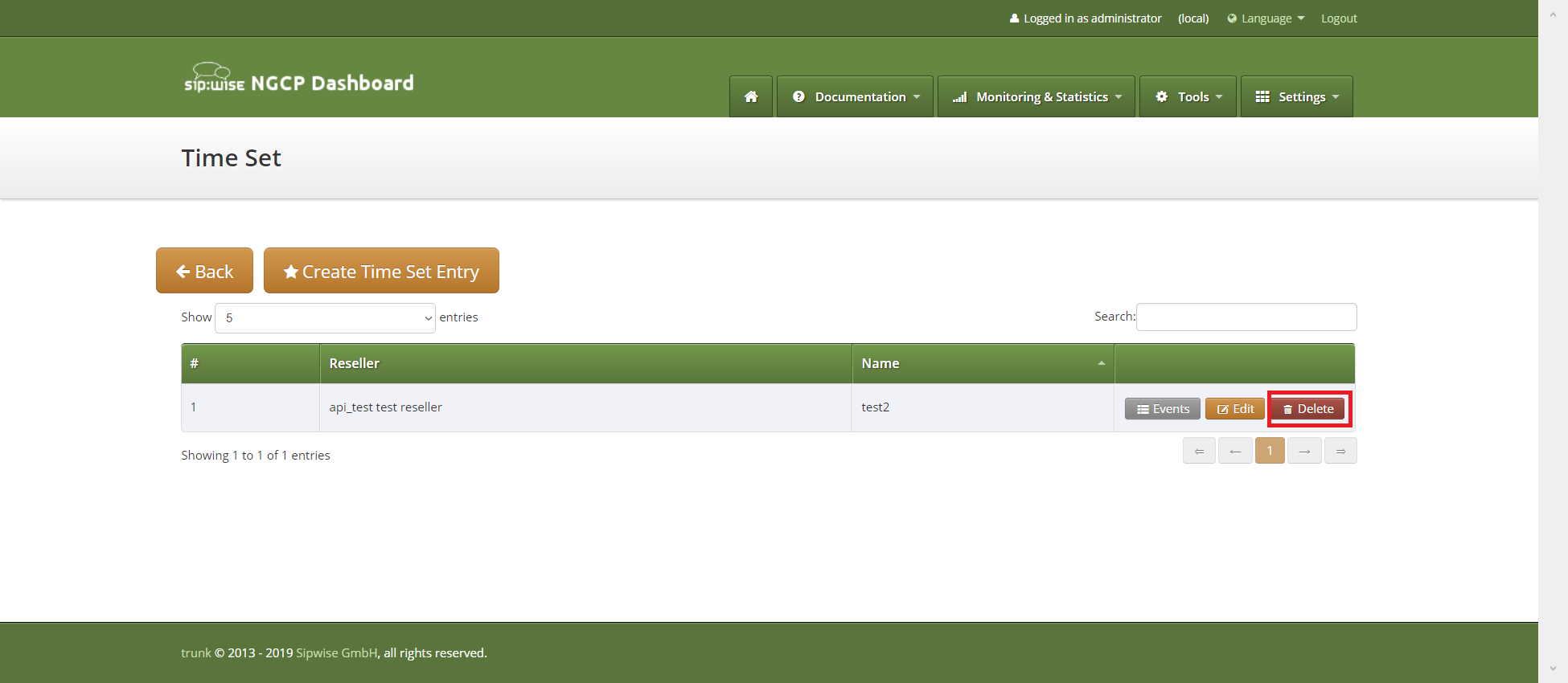
Task: Go to next page with right arrow
Action: 1303,451
